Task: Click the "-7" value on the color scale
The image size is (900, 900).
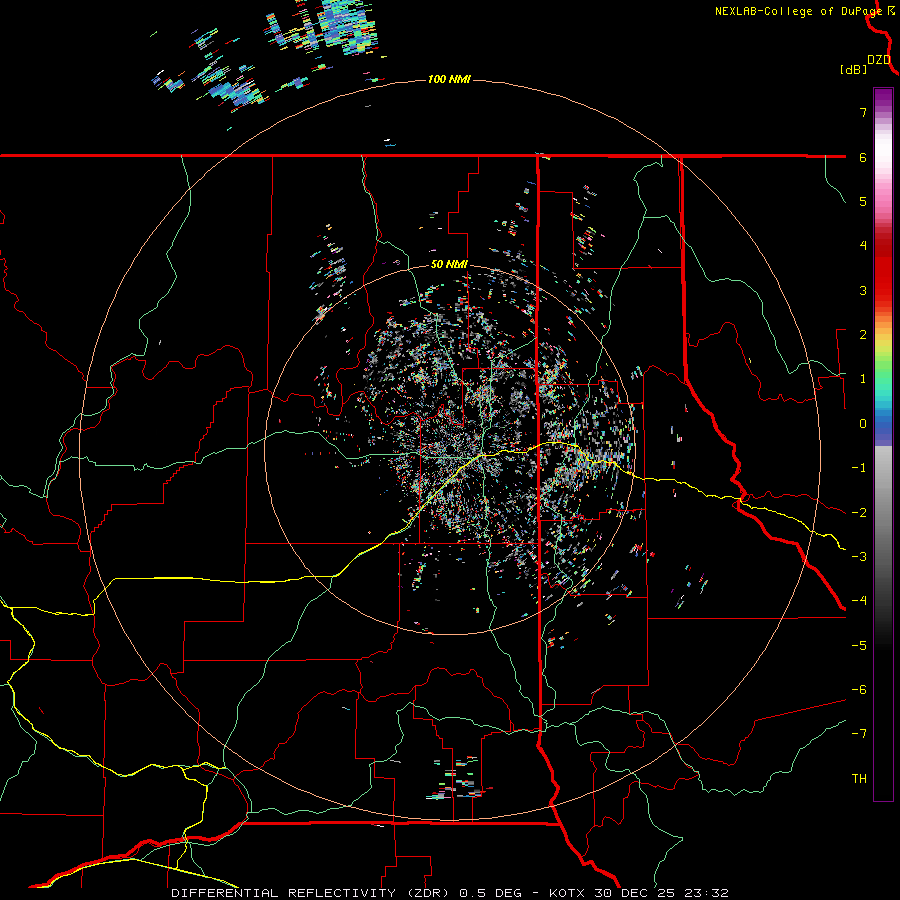Action: [x=859, y=734]
